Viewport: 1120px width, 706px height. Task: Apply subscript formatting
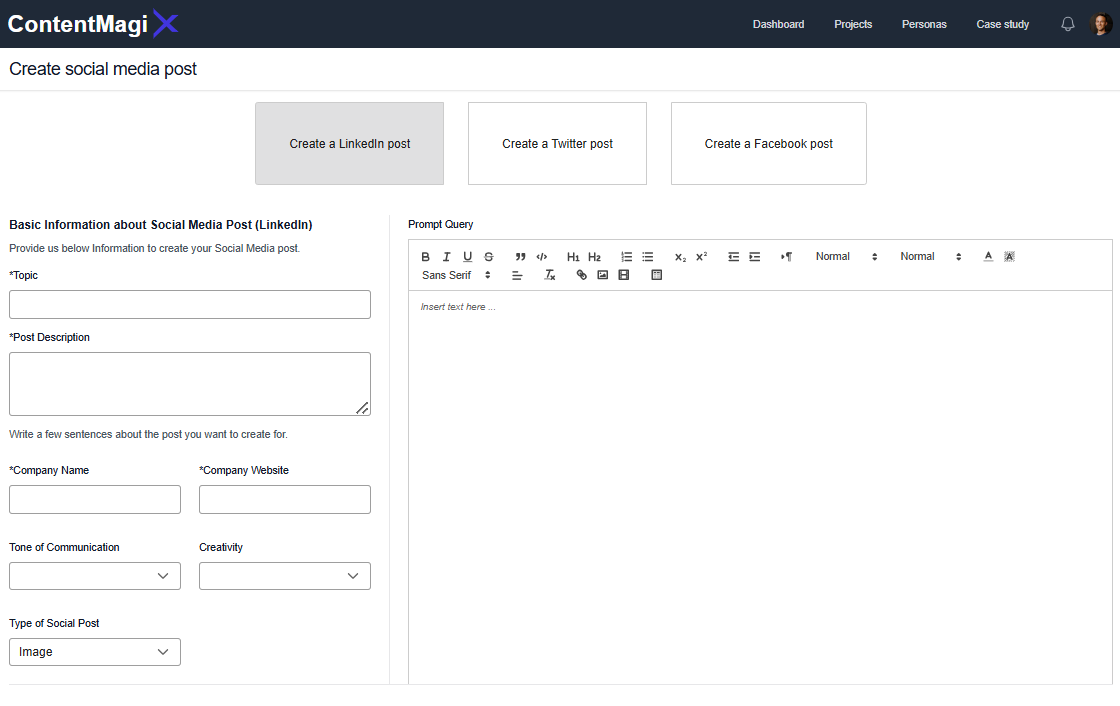680,257
